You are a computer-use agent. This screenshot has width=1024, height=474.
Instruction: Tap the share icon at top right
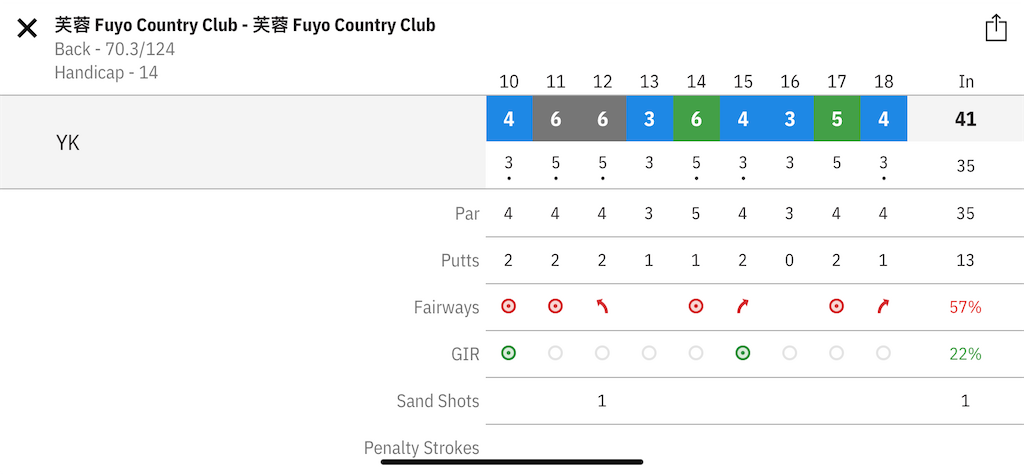(996, 28)
